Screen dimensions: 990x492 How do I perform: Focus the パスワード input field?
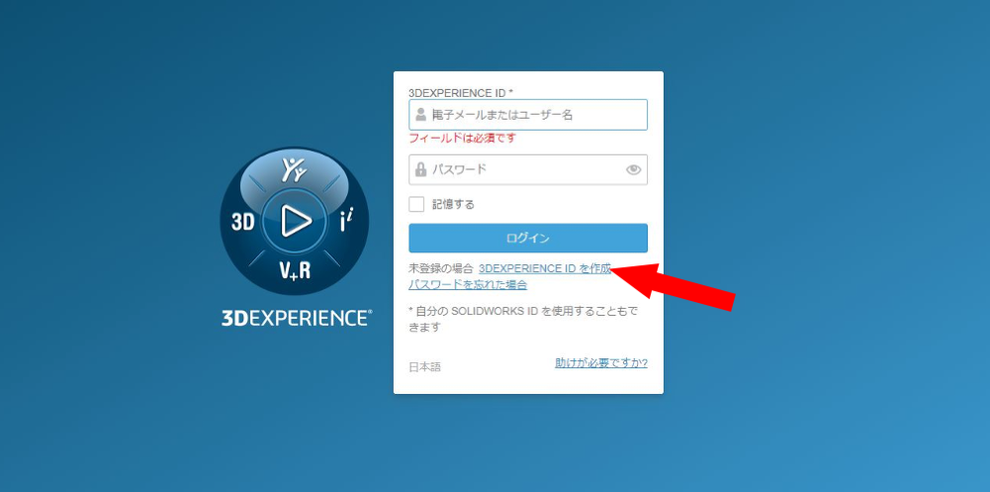[528, 169]
